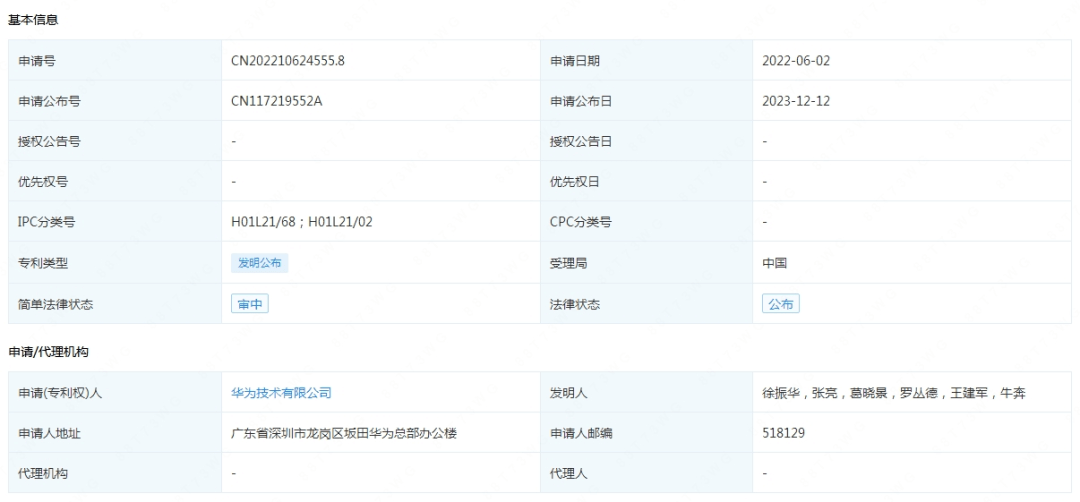Screen dimensions: 1080x502
Task: Click the applicant address in 深圳市龙岗区
Action: [x=344, y=433]
